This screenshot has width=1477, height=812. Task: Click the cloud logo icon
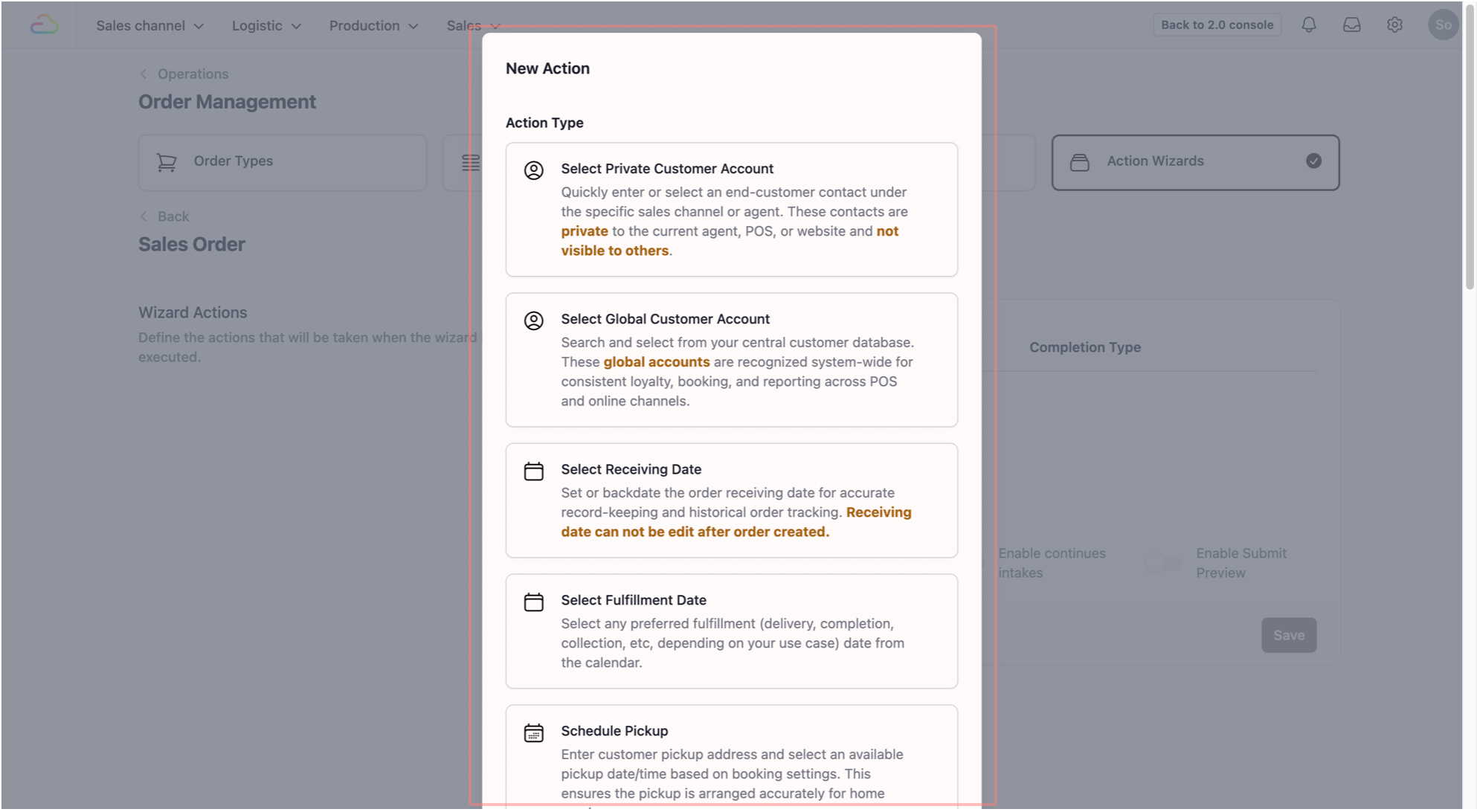(45, 25)
